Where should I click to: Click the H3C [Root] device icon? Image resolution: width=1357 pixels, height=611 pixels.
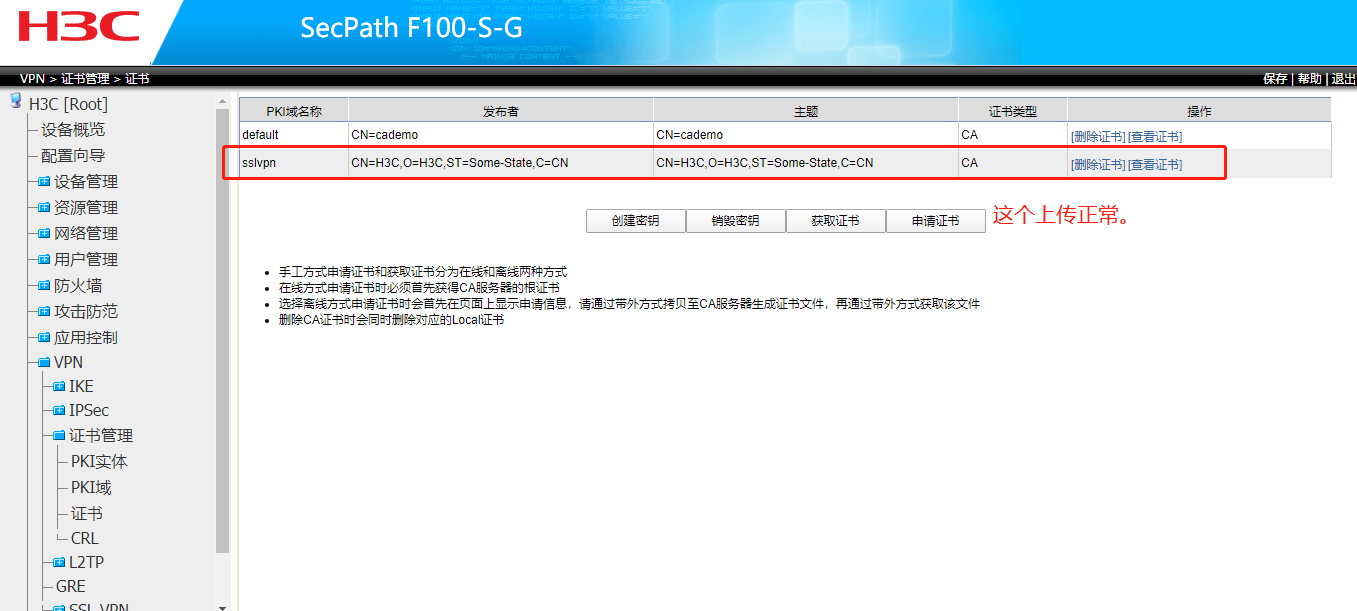click(15, 101)
